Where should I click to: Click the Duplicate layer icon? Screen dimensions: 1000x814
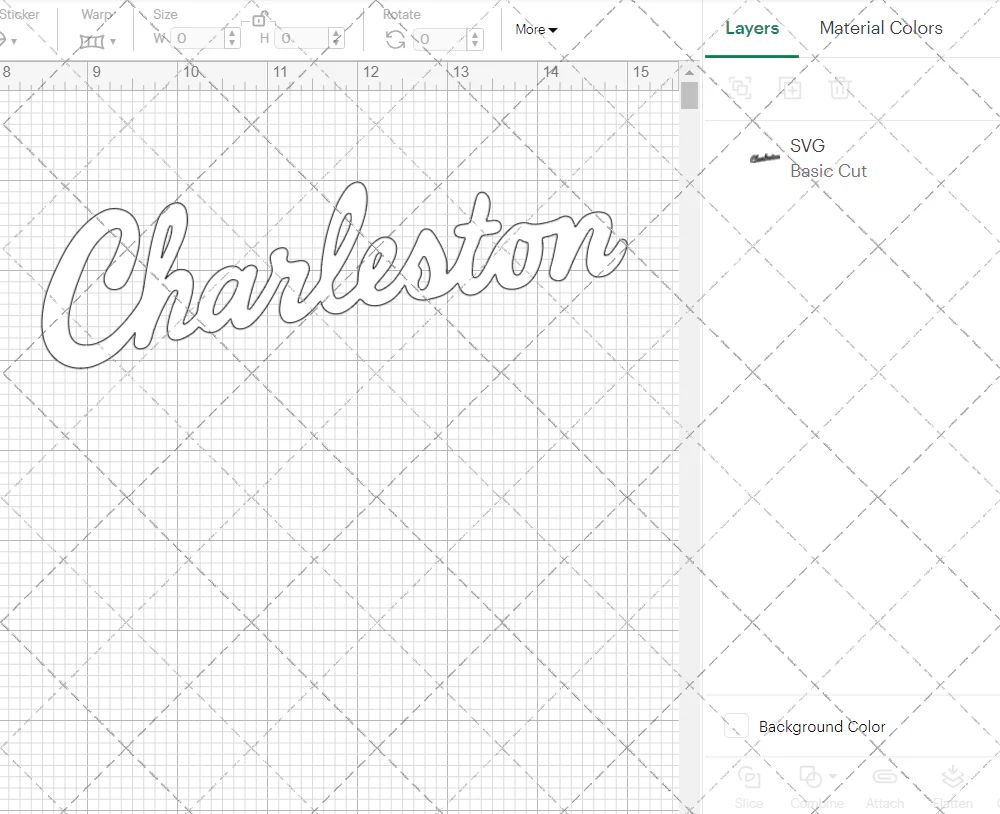(x=790, y=88)
